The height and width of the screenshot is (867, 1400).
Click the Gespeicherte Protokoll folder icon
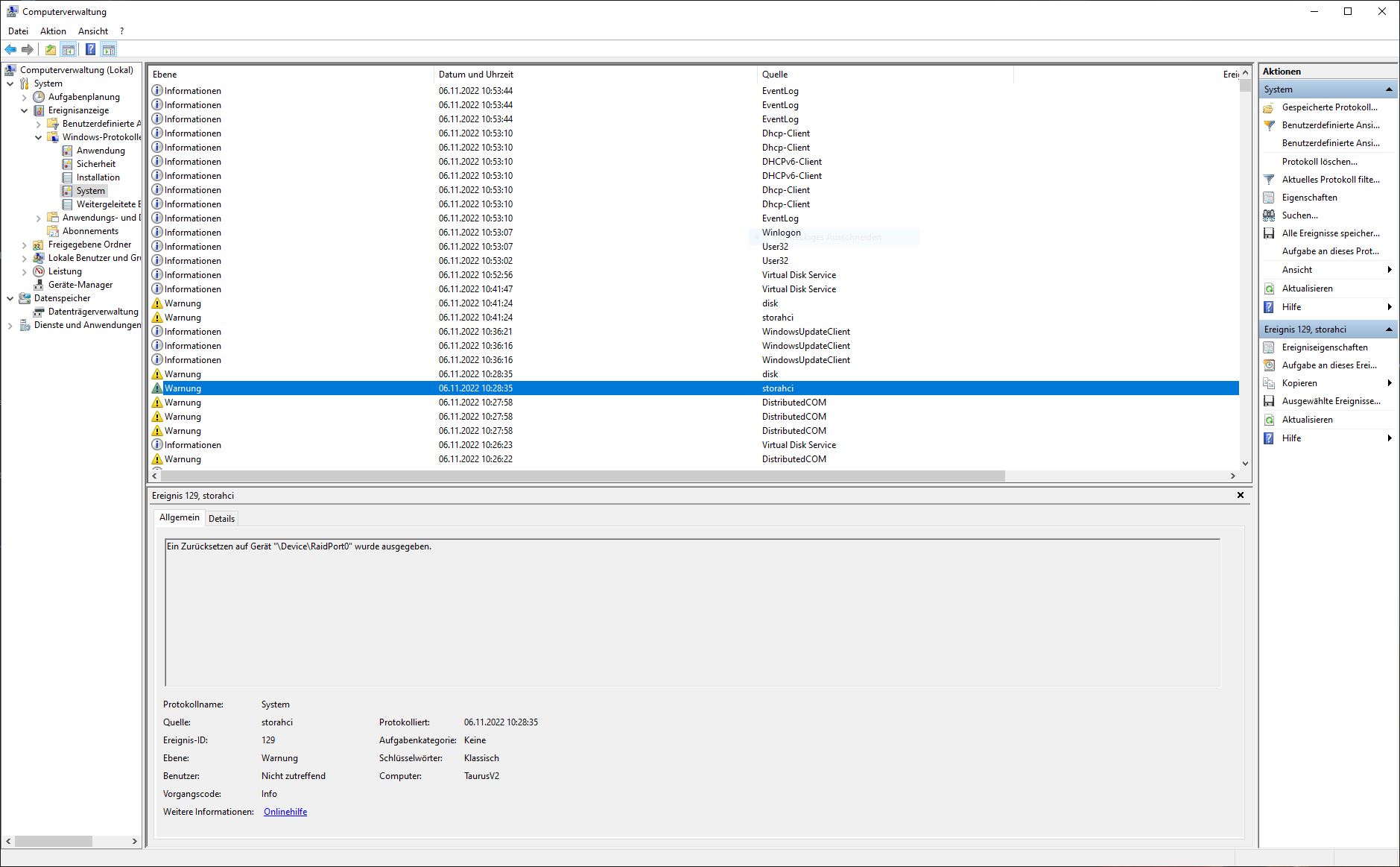pyautogui.click(x=1269, y=107)
